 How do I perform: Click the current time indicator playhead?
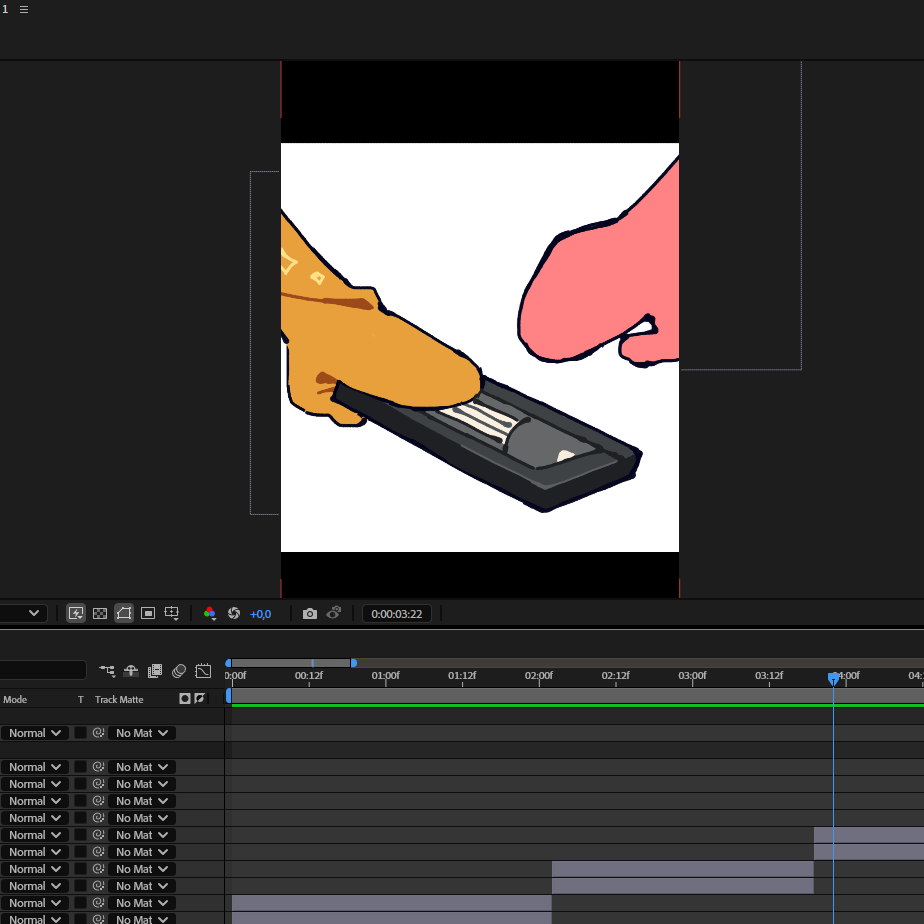click(833, 679)
